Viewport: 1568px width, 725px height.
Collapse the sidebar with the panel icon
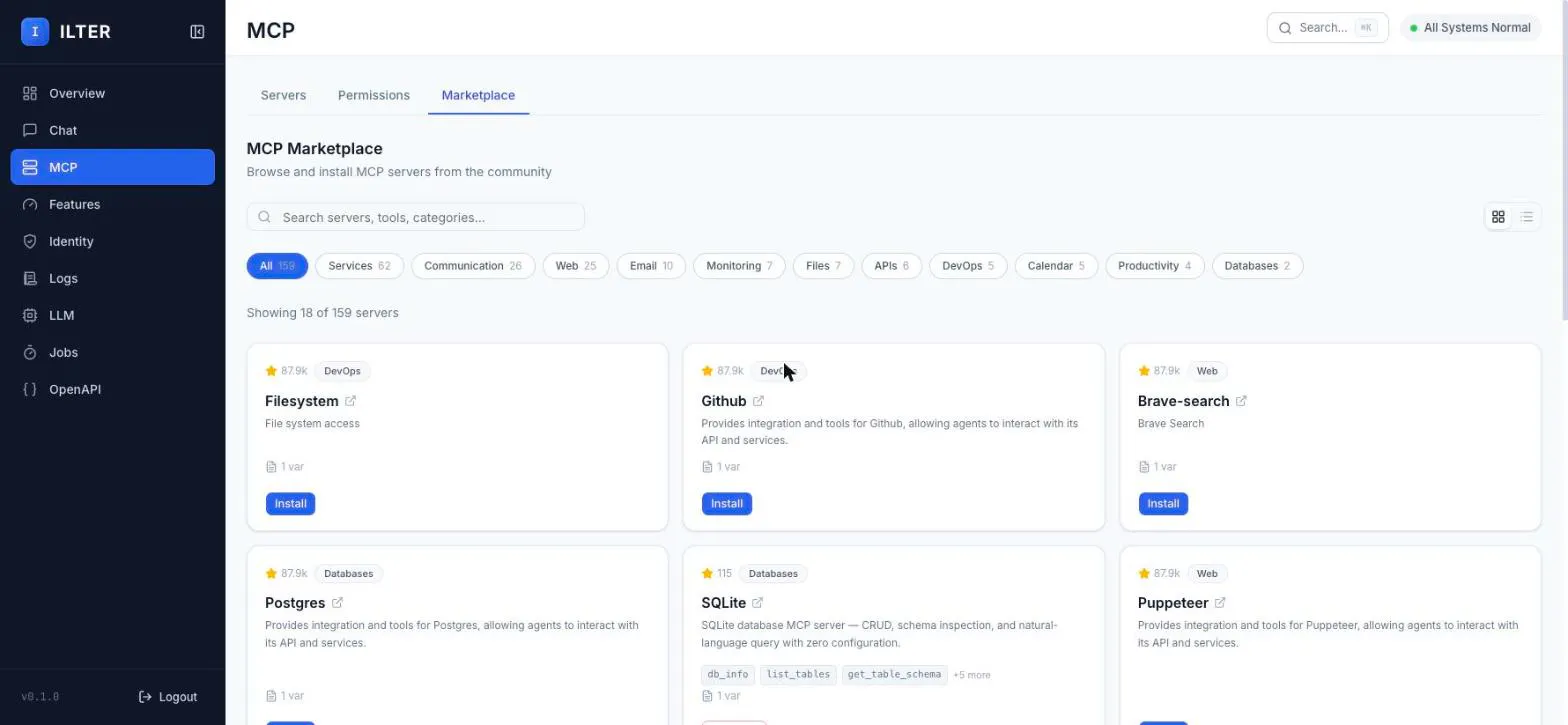point(197,32)
